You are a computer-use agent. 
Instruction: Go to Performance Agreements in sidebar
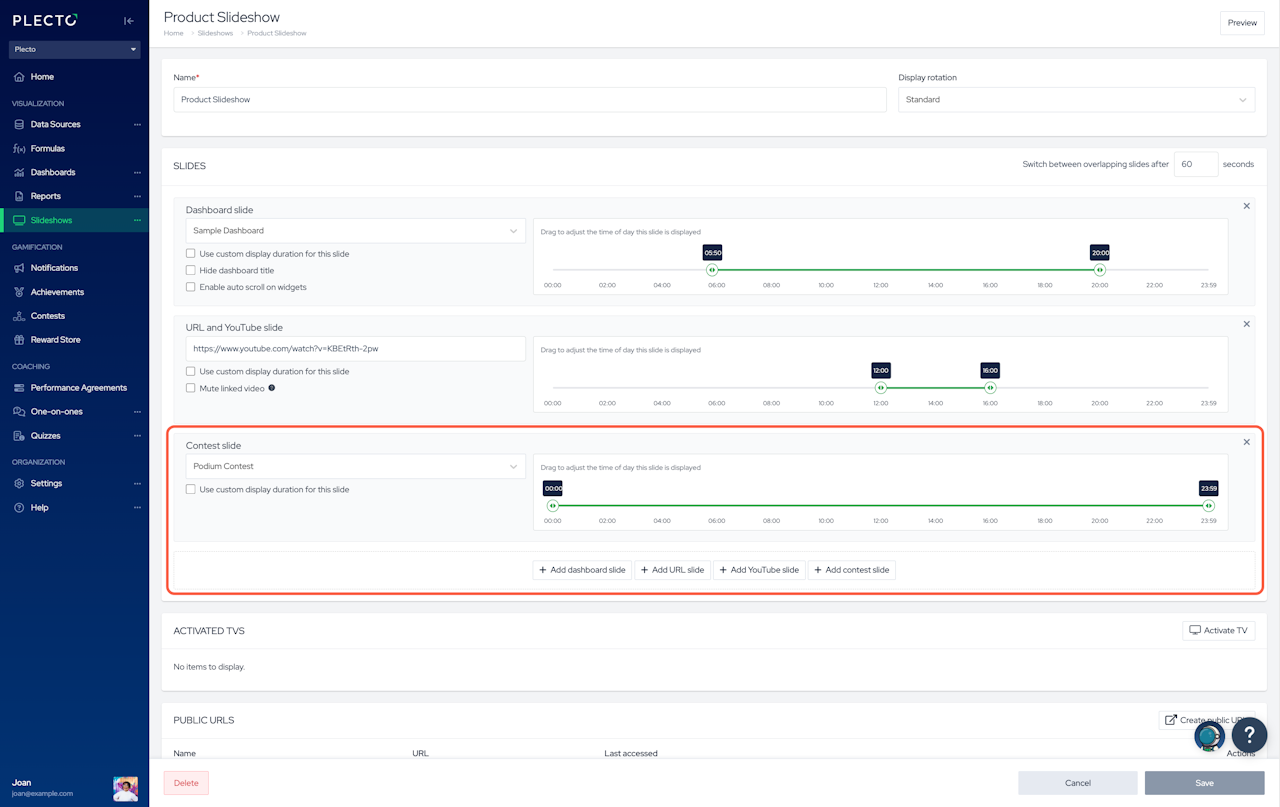(78, 388)
